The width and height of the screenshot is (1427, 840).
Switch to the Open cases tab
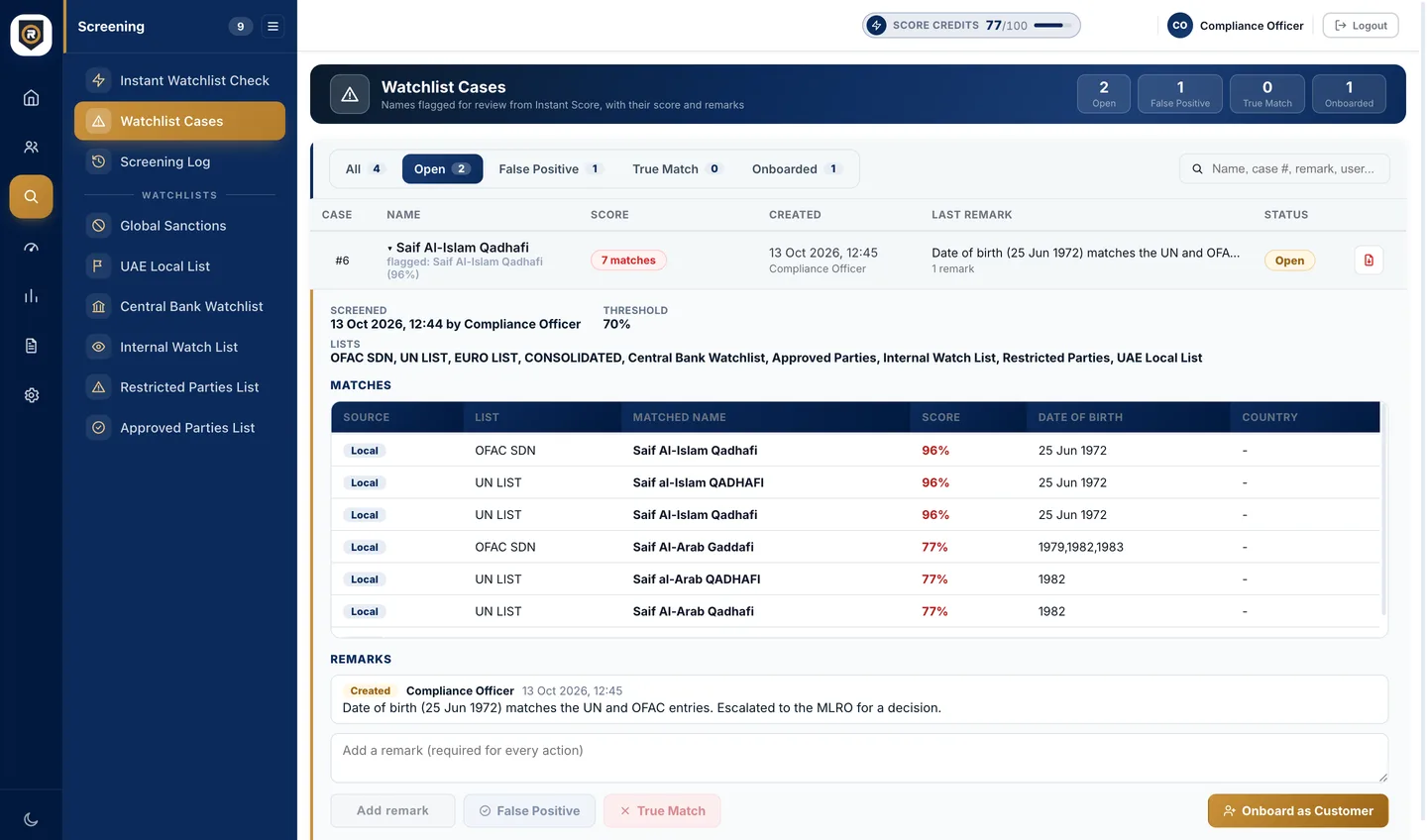point(442,169)
